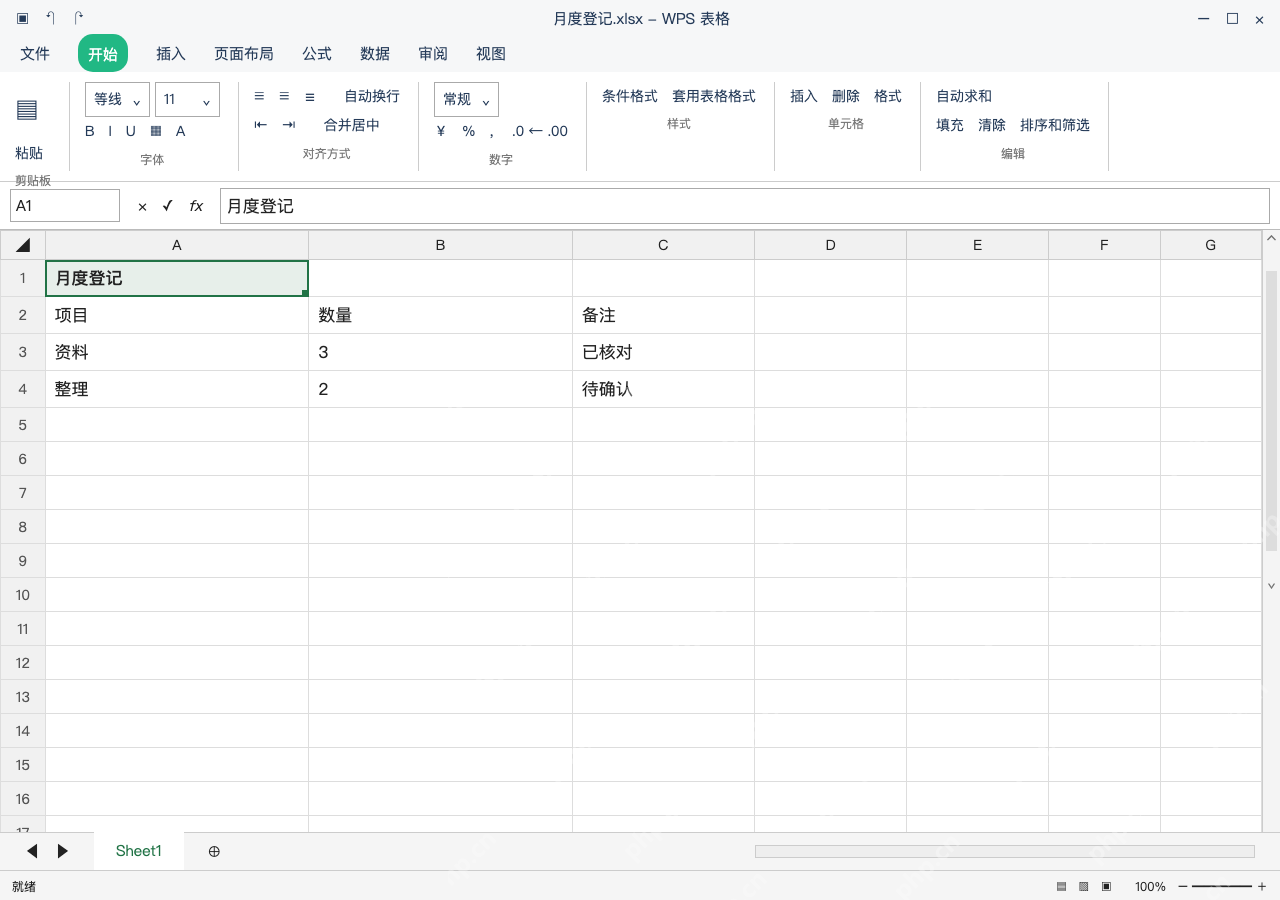Switch to the 插入 ribbon tab
This screenshot has height=900, width=1280.
(x=171, y=54)
